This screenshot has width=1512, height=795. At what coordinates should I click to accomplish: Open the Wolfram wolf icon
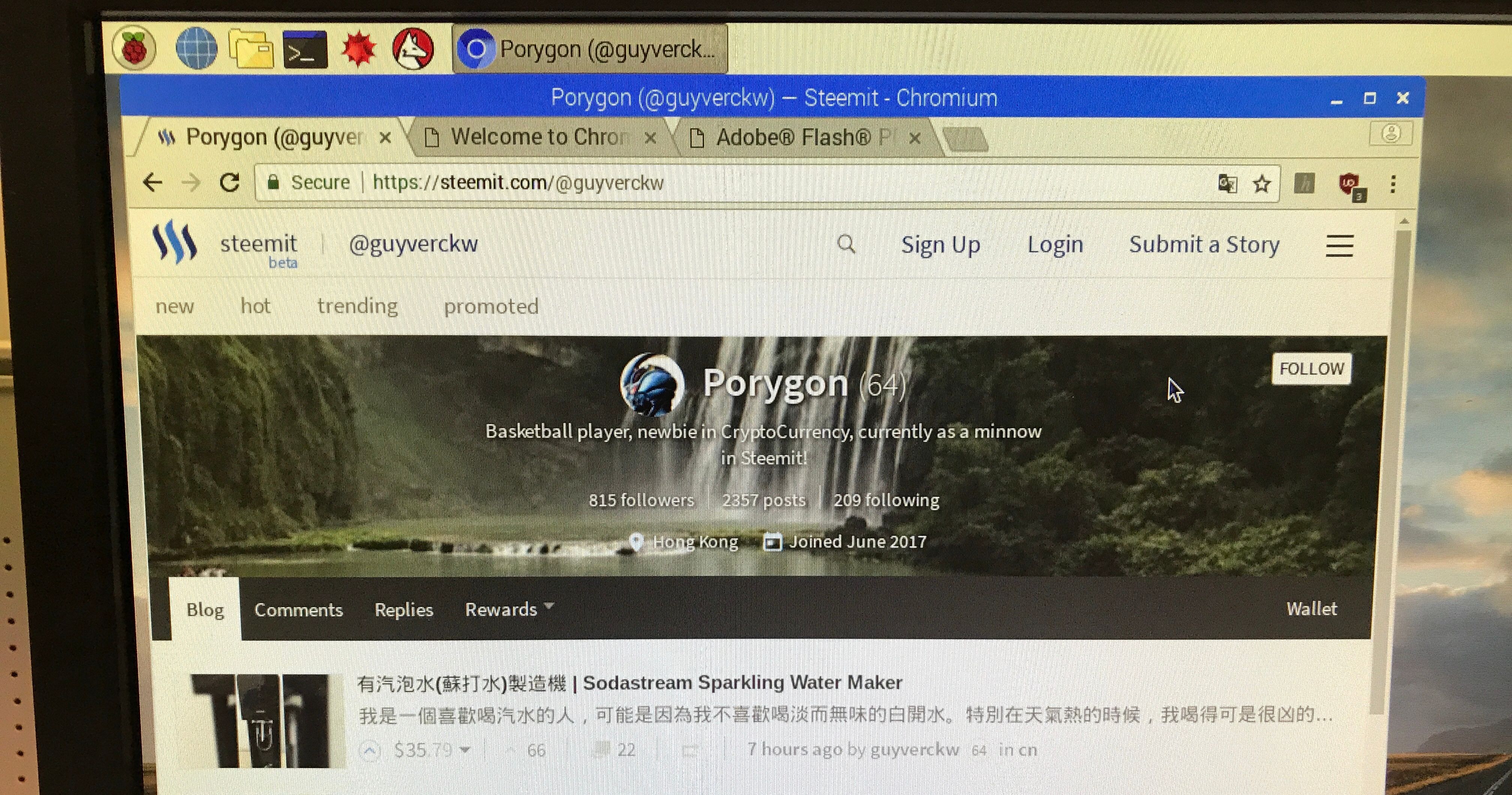pos(412,49)
